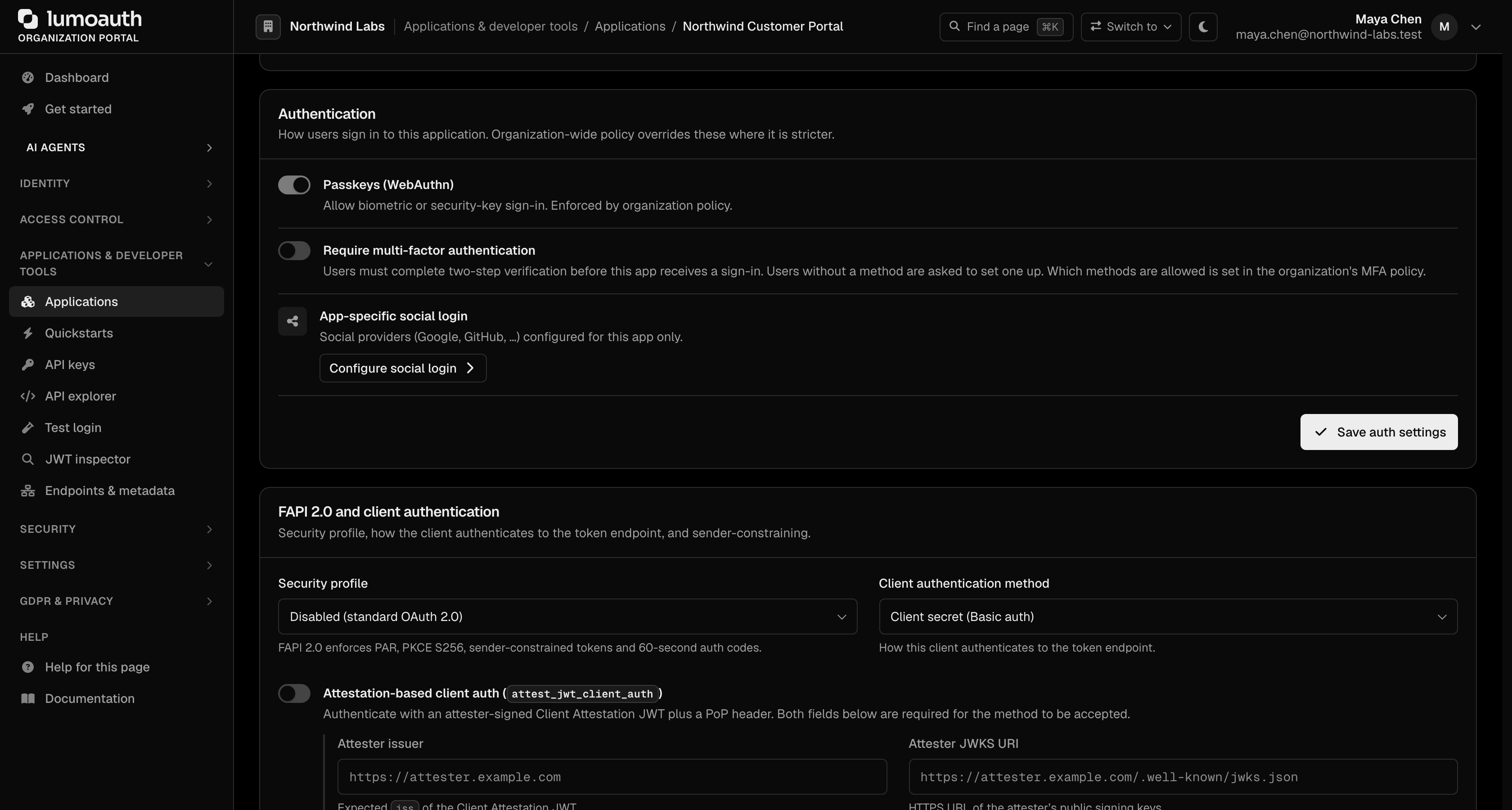Turn on Attestation-based client auth toggle
The image size is (1512, 810).
(294, 693)
